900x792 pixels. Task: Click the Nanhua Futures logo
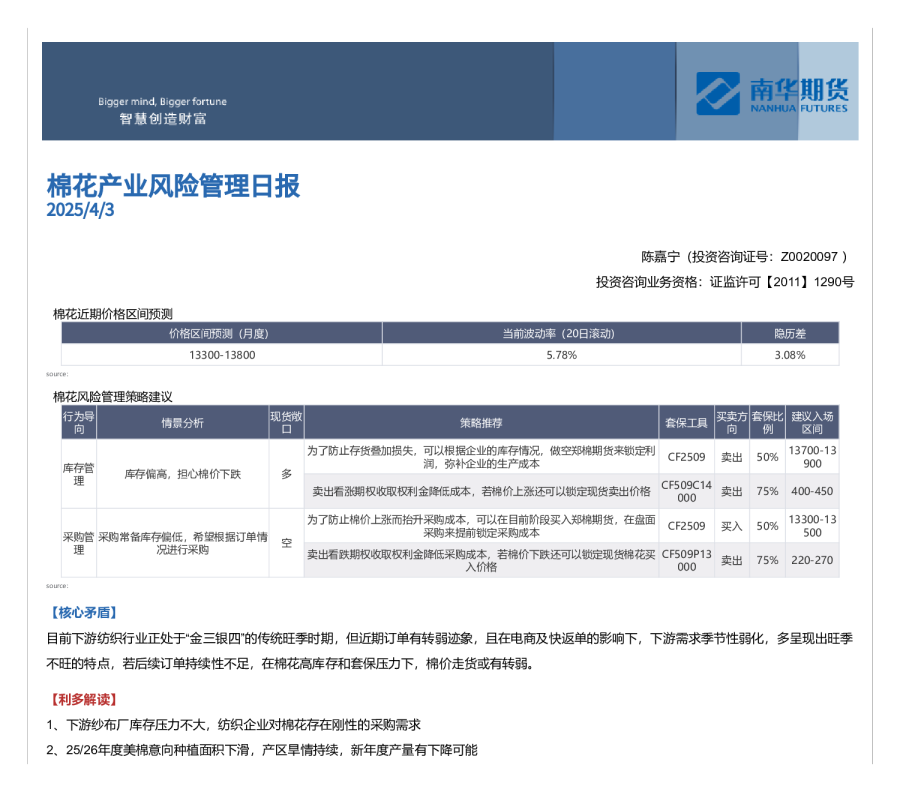pyautogui.click(x=717, y=93)
